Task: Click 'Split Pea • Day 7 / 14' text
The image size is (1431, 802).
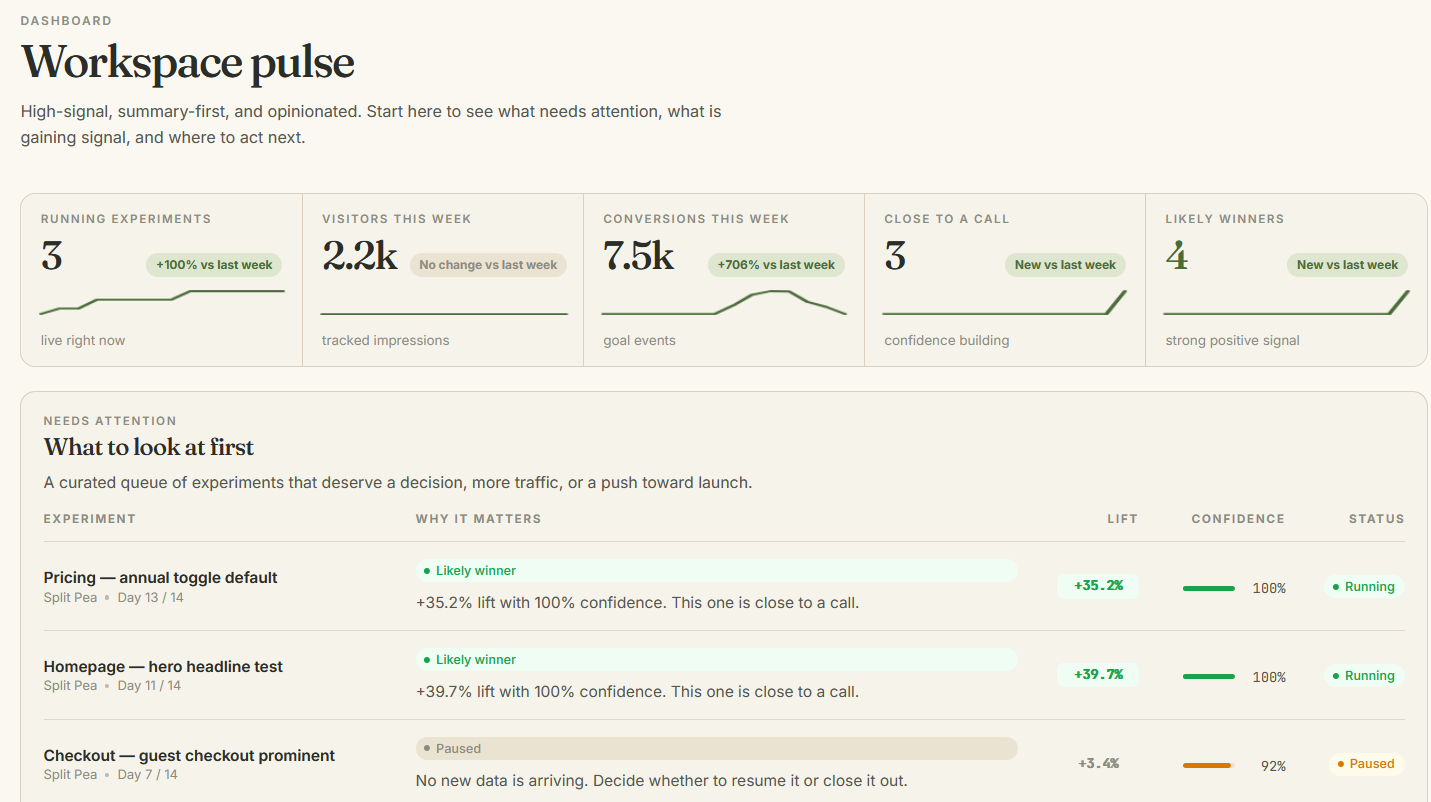Action: pos(111,775)
